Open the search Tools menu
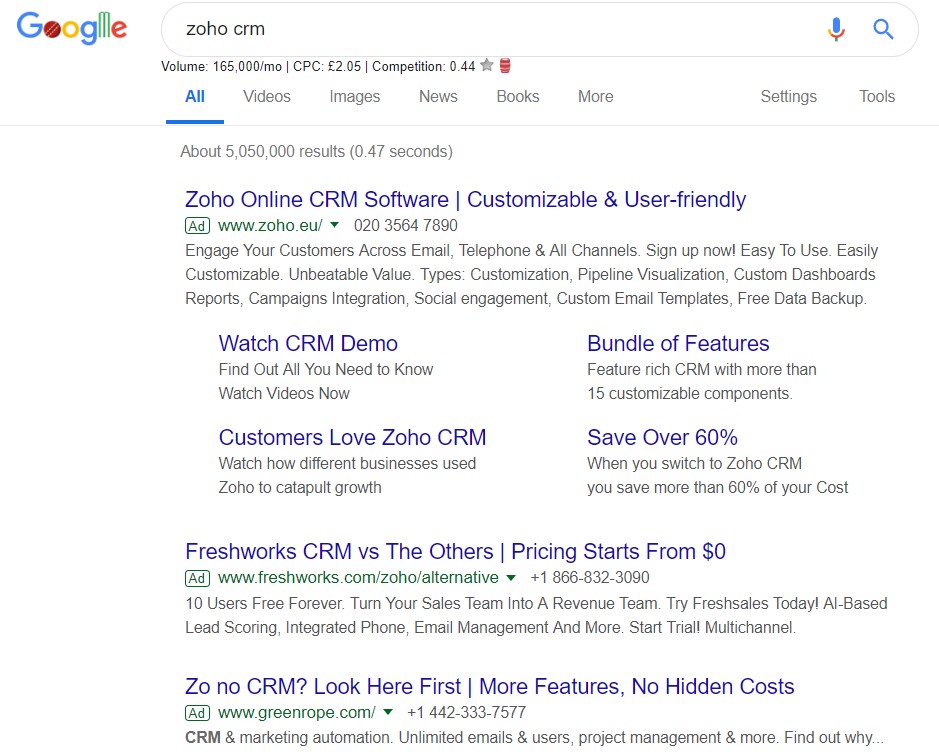The height and width of the screenshot is (755, 939). pos(877,96)
